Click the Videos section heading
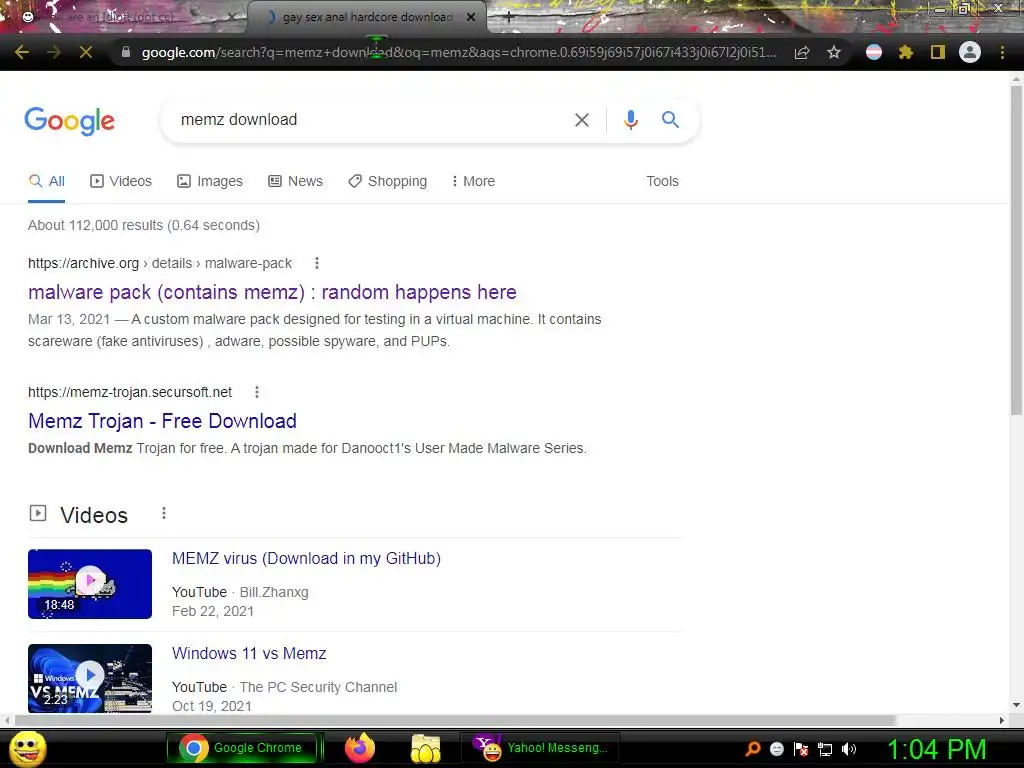Screen dimensions: 1024x768 [94, 515]
